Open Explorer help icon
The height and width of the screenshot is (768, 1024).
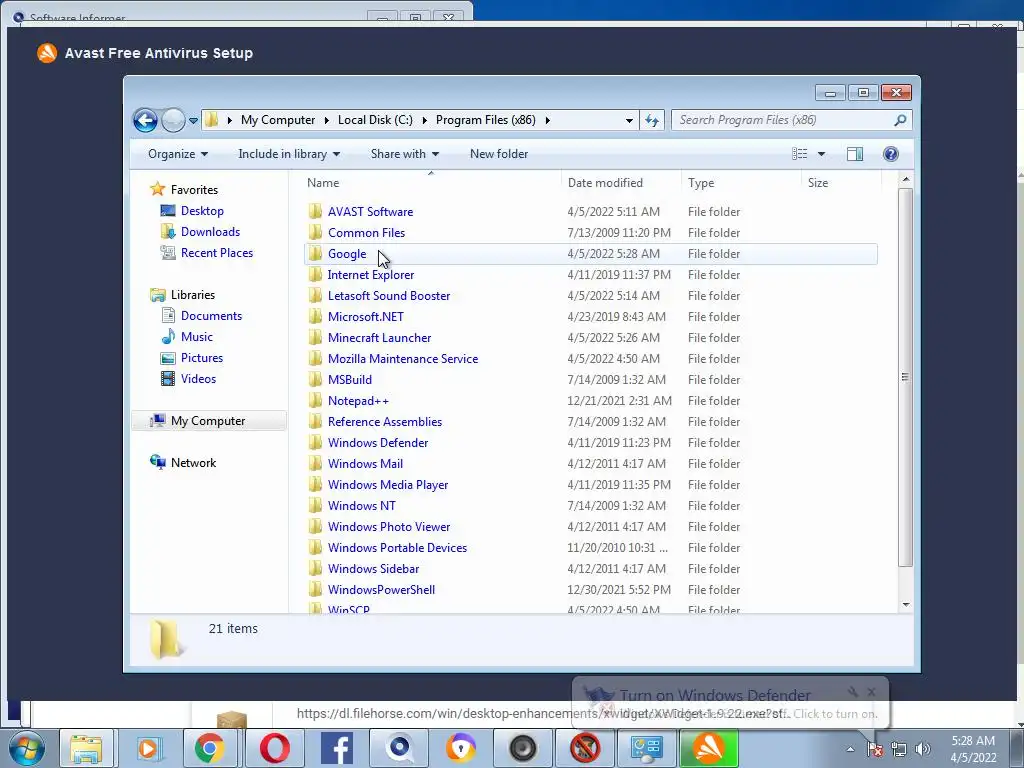[x=890, y=154]
